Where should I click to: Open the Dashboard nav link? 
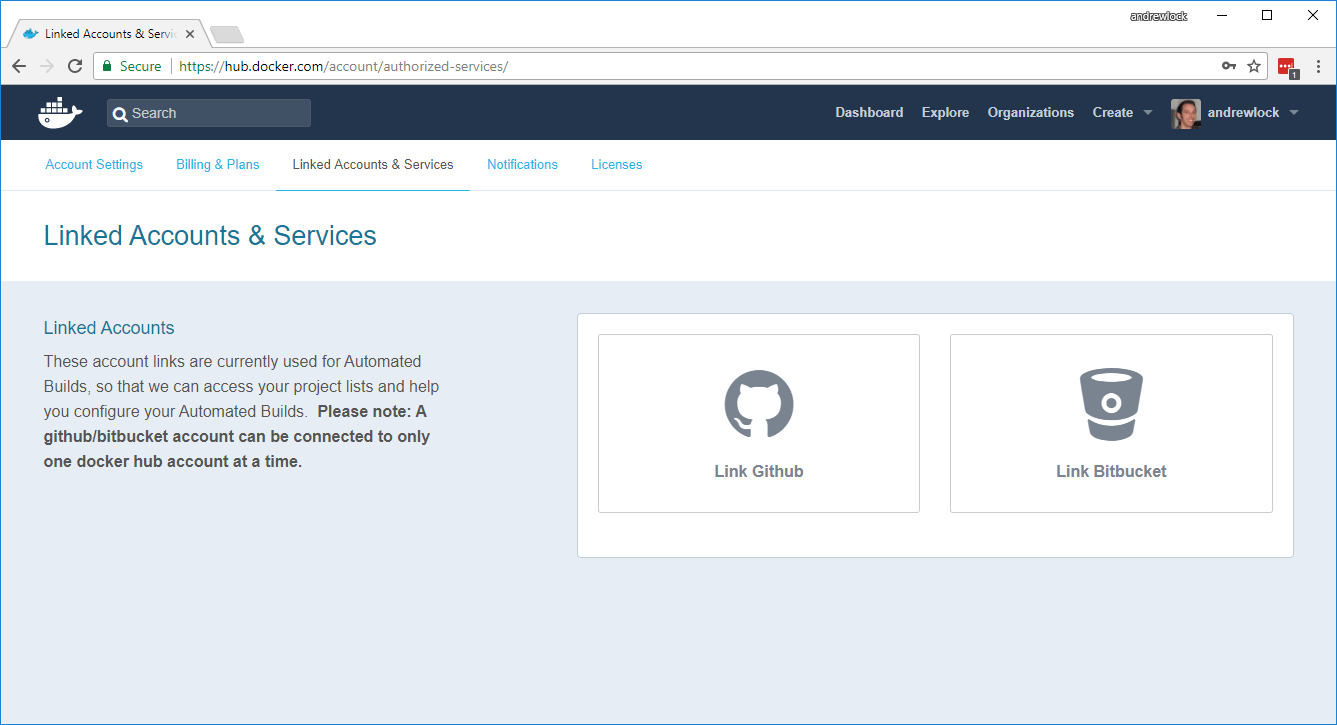(x=869, y=113)
